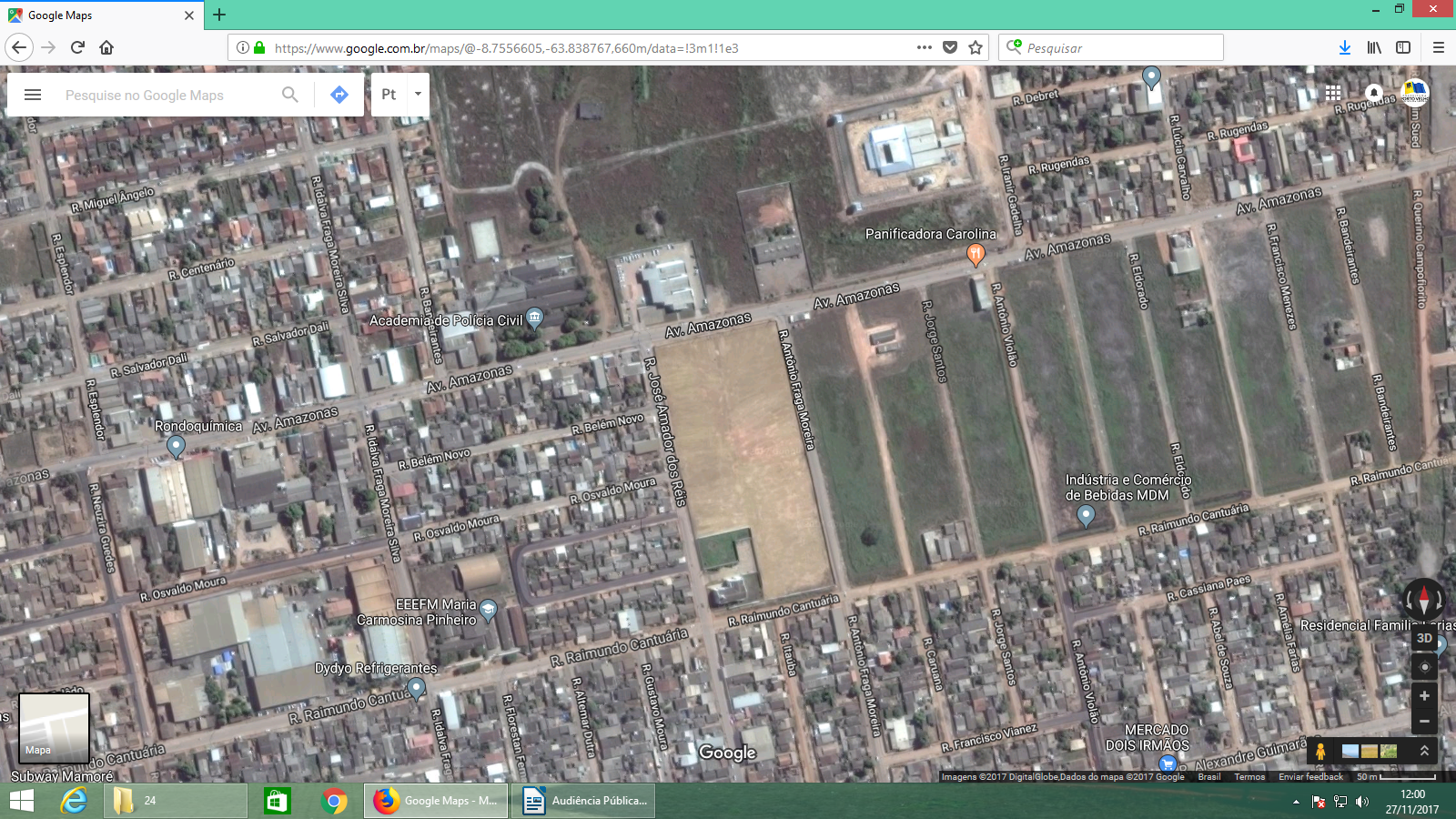Select the Google Maps browser tab
The image size is (1456, 819).
(x=100, y=15)
